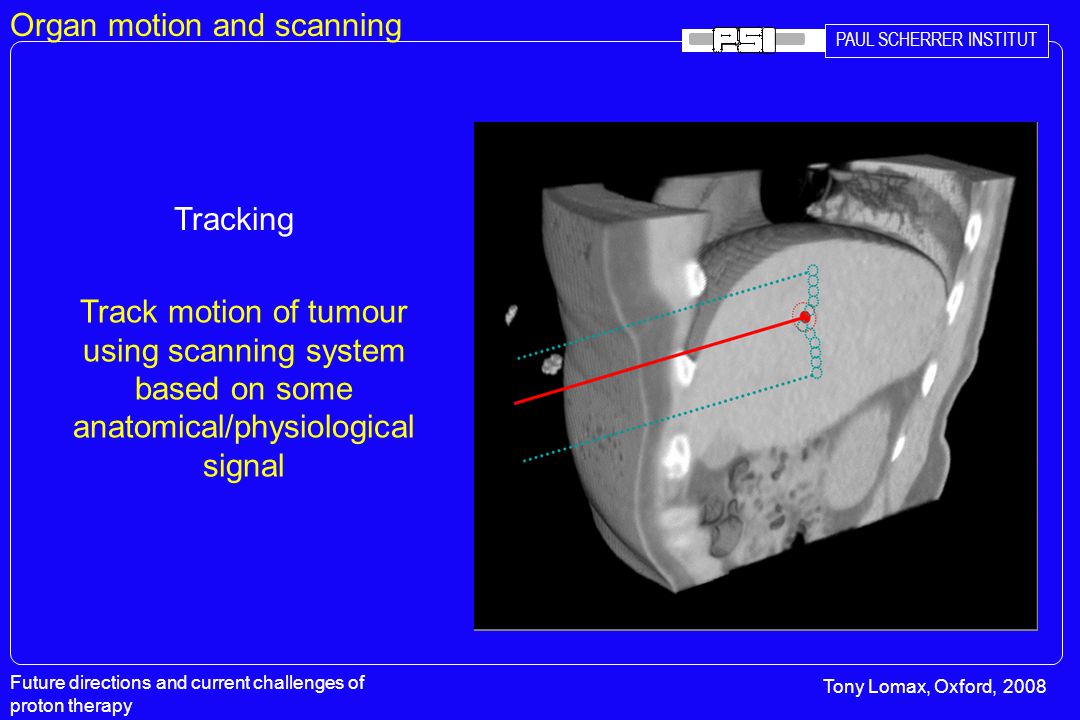The image size is (1080, 720).
Task: Click the yellow word 'signal'
Action: coord(244,466)
